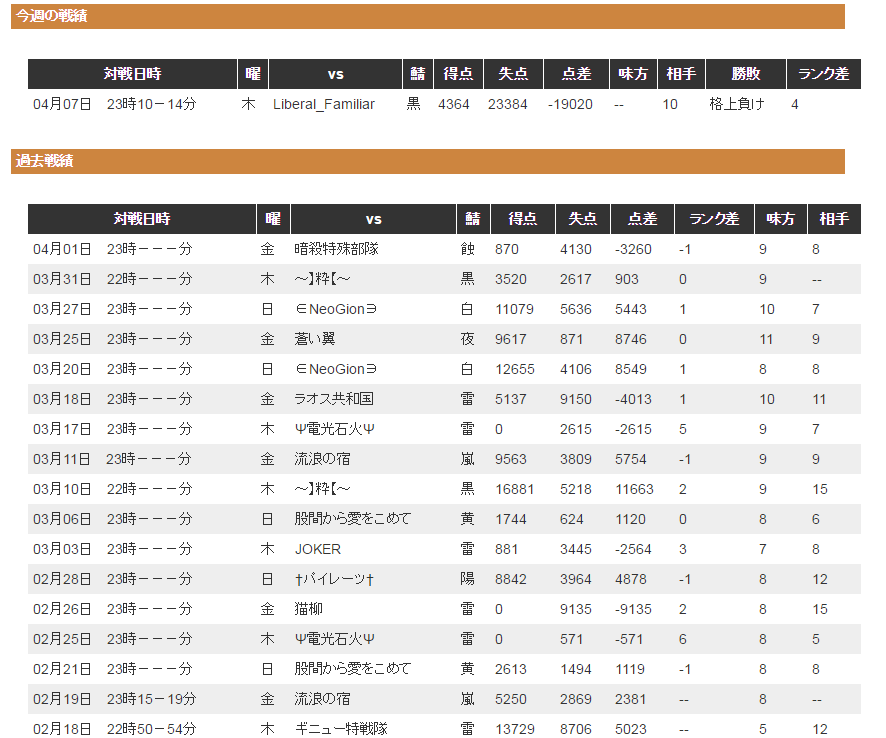The height and width of the screenshot is (738, 886).
Task: Click ギニュー特戦隊 opponent name
Action: click(x=341, y=729)
